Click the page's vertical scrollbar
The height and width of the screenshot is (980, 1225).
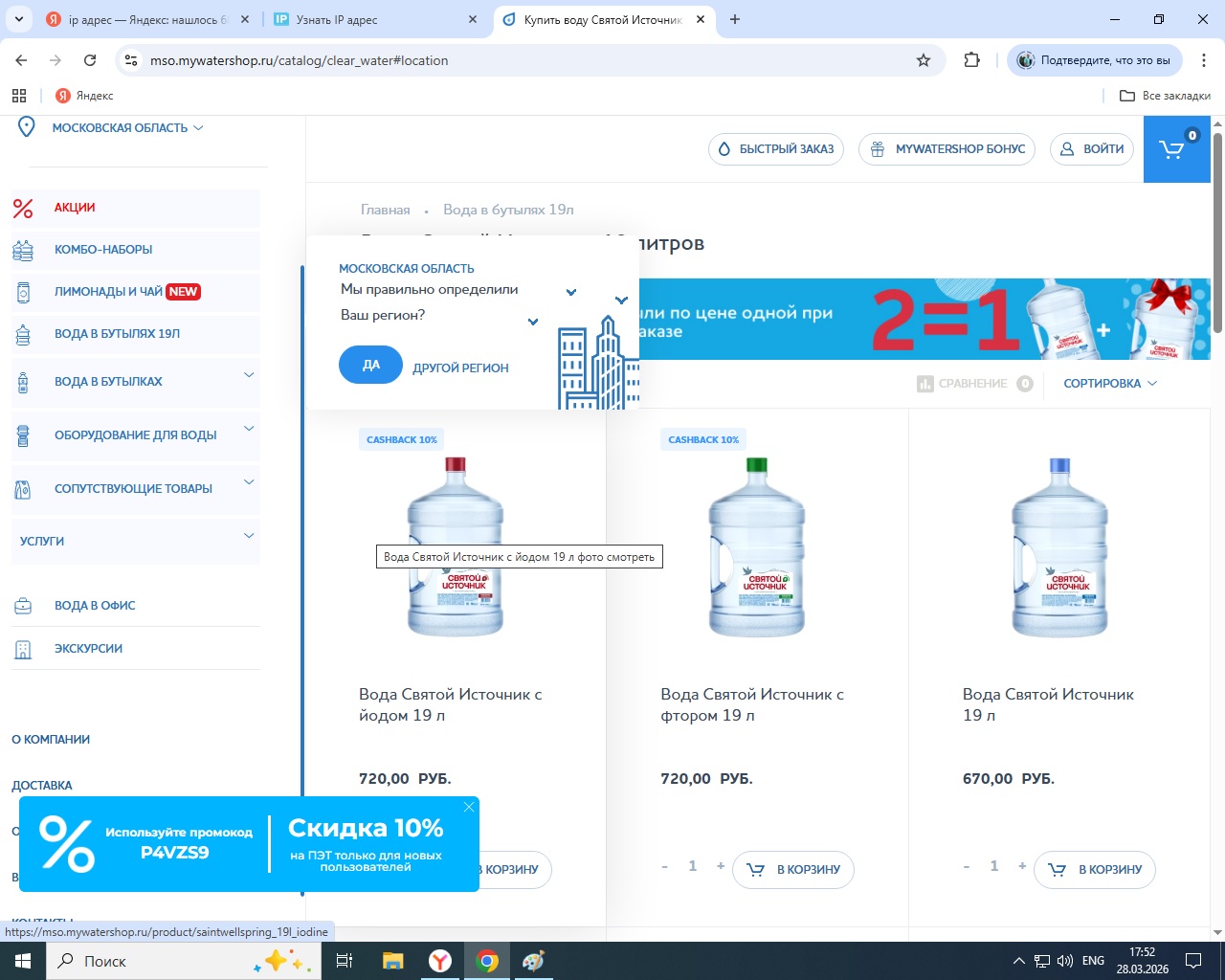1217,234
